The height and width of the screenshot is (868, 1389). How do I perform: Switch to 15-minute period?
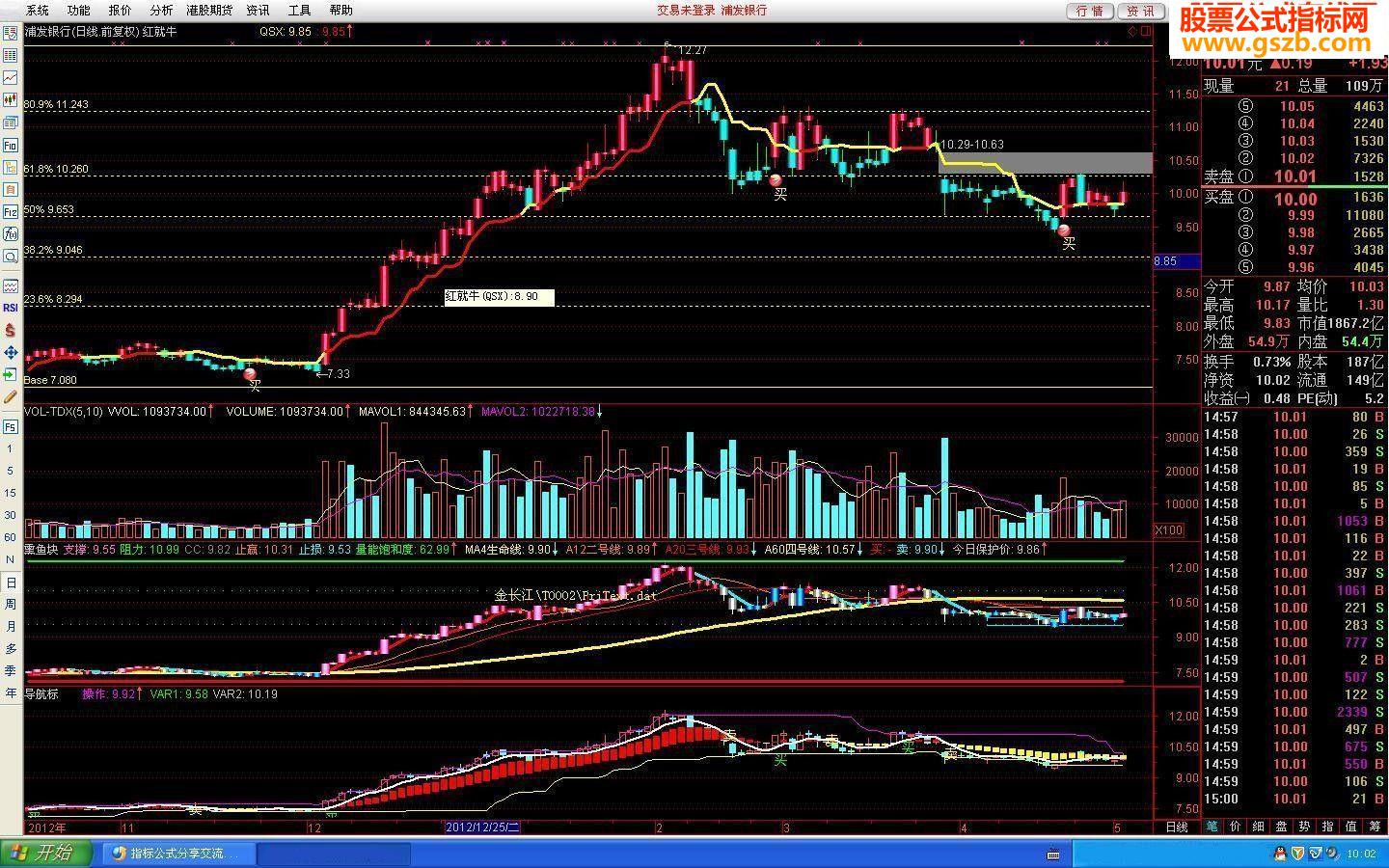click(11, 493)
